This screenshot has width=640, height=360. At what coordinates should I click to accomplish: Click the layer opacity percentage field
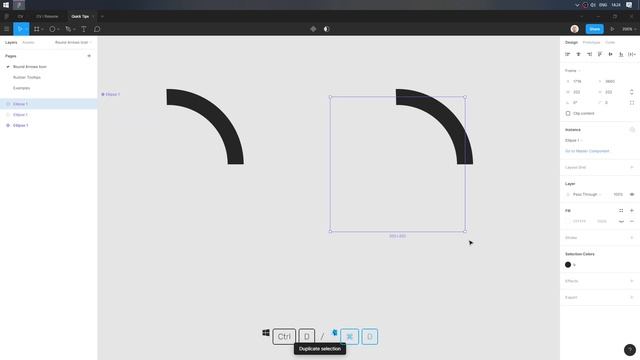click(x=618, y=194)
